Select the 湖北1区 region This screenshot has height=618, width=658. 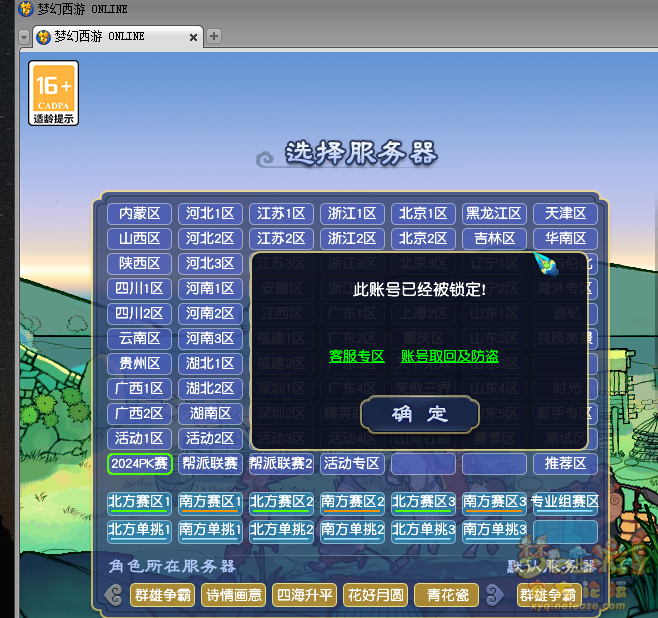point(210,363)
